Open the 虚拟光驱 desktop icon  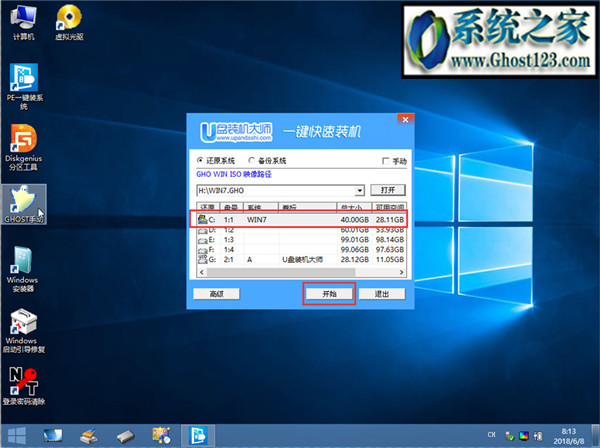click(x=69, y=23)
